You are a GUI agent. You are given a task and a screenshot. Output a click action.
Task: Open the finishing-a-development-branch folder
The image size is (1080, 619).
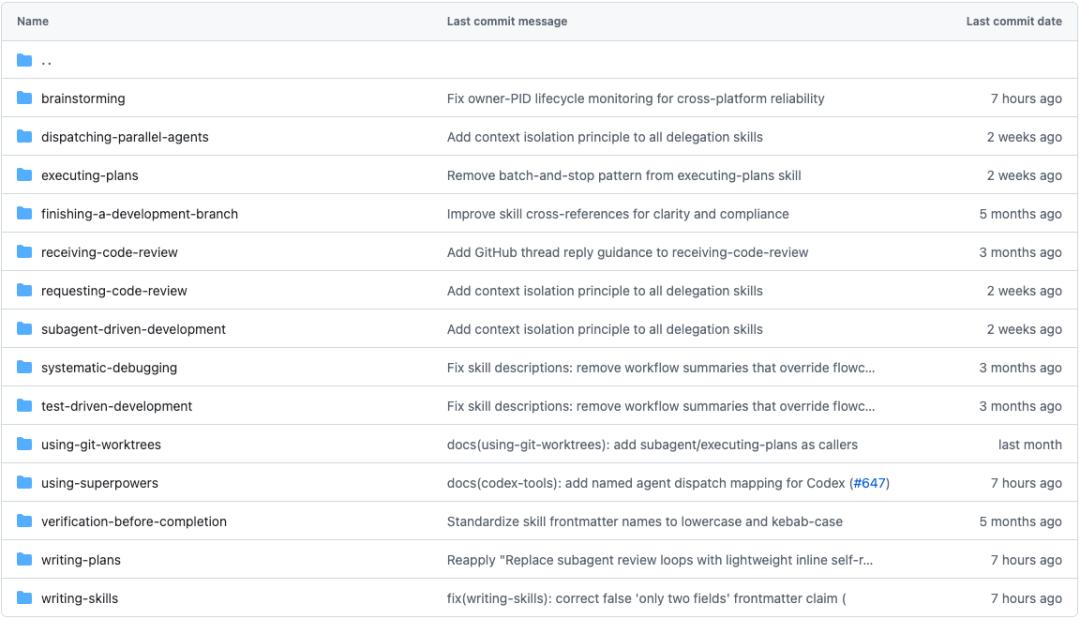pos(139,214)
